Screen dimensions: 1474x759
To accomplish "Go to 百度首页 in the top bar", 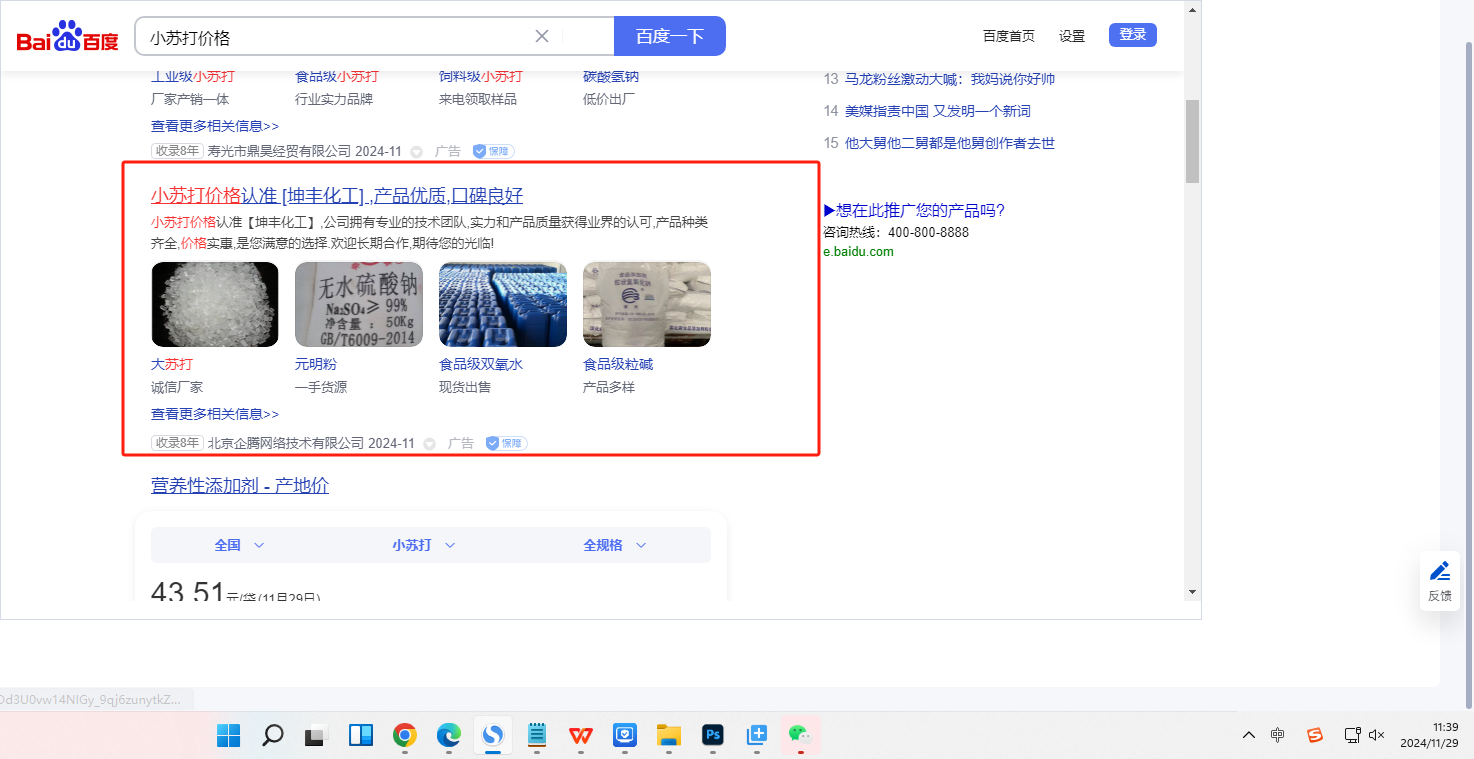I will (1008, 36).
